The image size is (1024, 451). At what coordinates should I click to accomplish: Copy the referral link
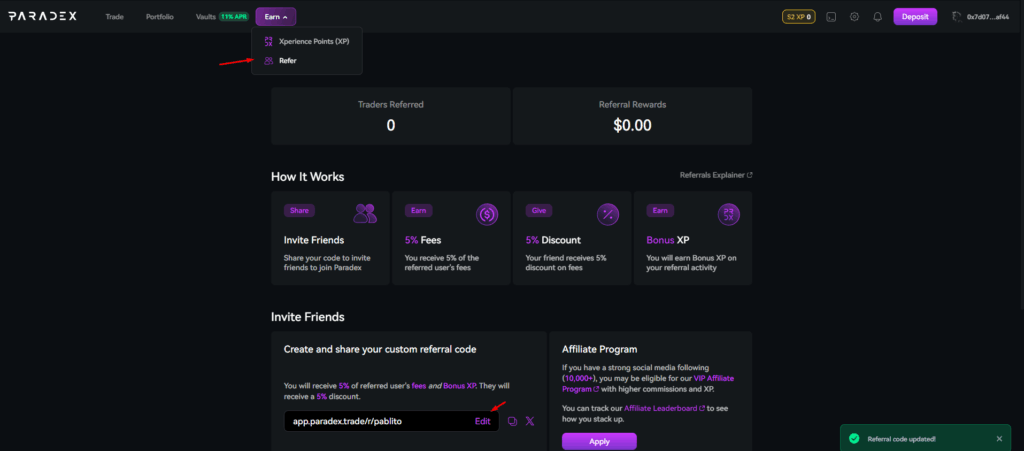pos(513,422)
